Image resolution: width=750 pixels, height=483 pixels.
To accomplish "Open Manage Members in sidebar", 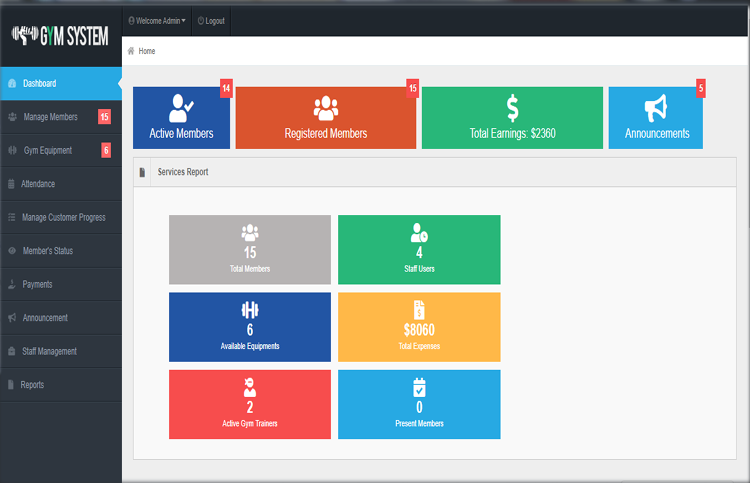I will (50, 117).
